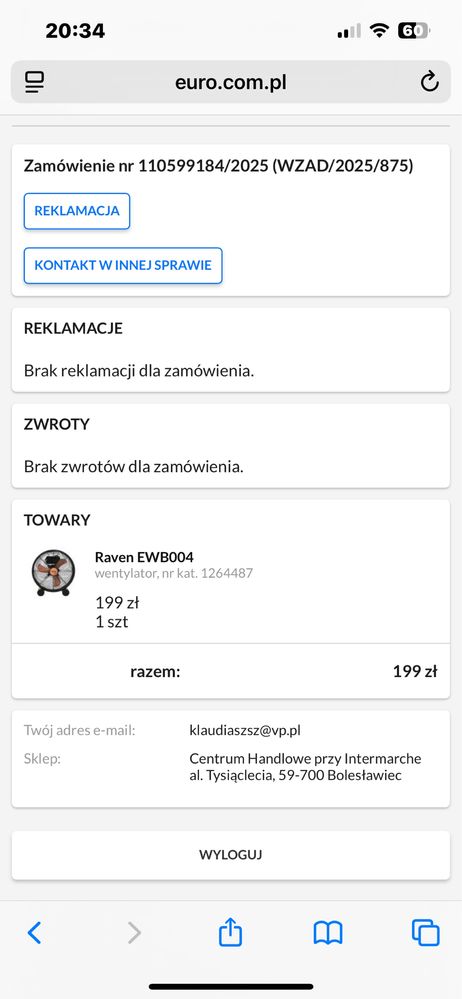Click KONTAKT W INNEJ SPRAWIE button

123,265
